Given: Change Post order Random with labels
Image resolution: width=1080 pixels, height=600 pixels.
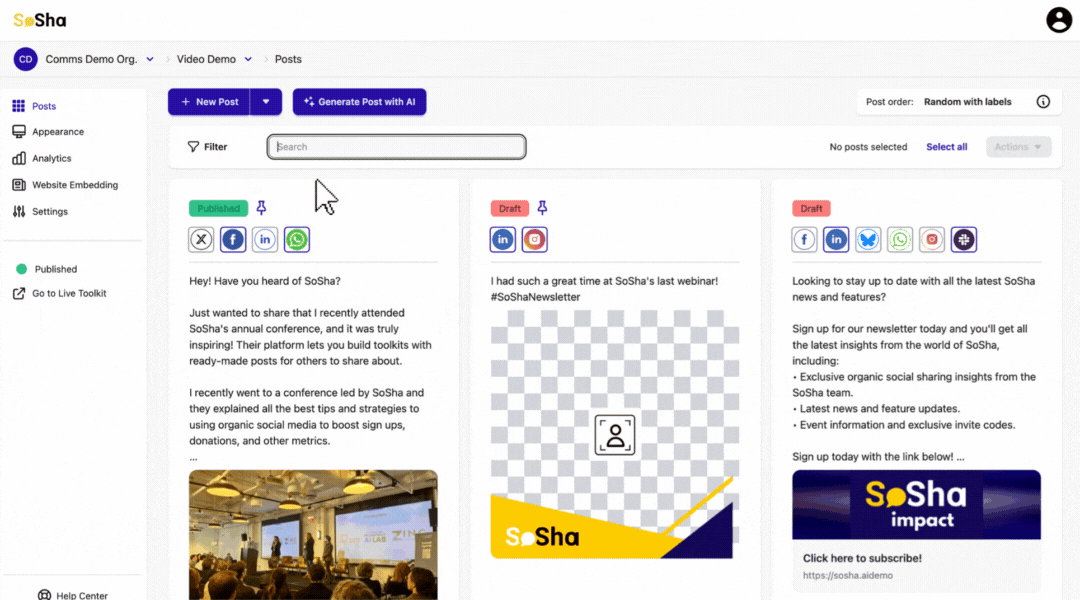Looking at the screenshot, I should coord(967,102).
